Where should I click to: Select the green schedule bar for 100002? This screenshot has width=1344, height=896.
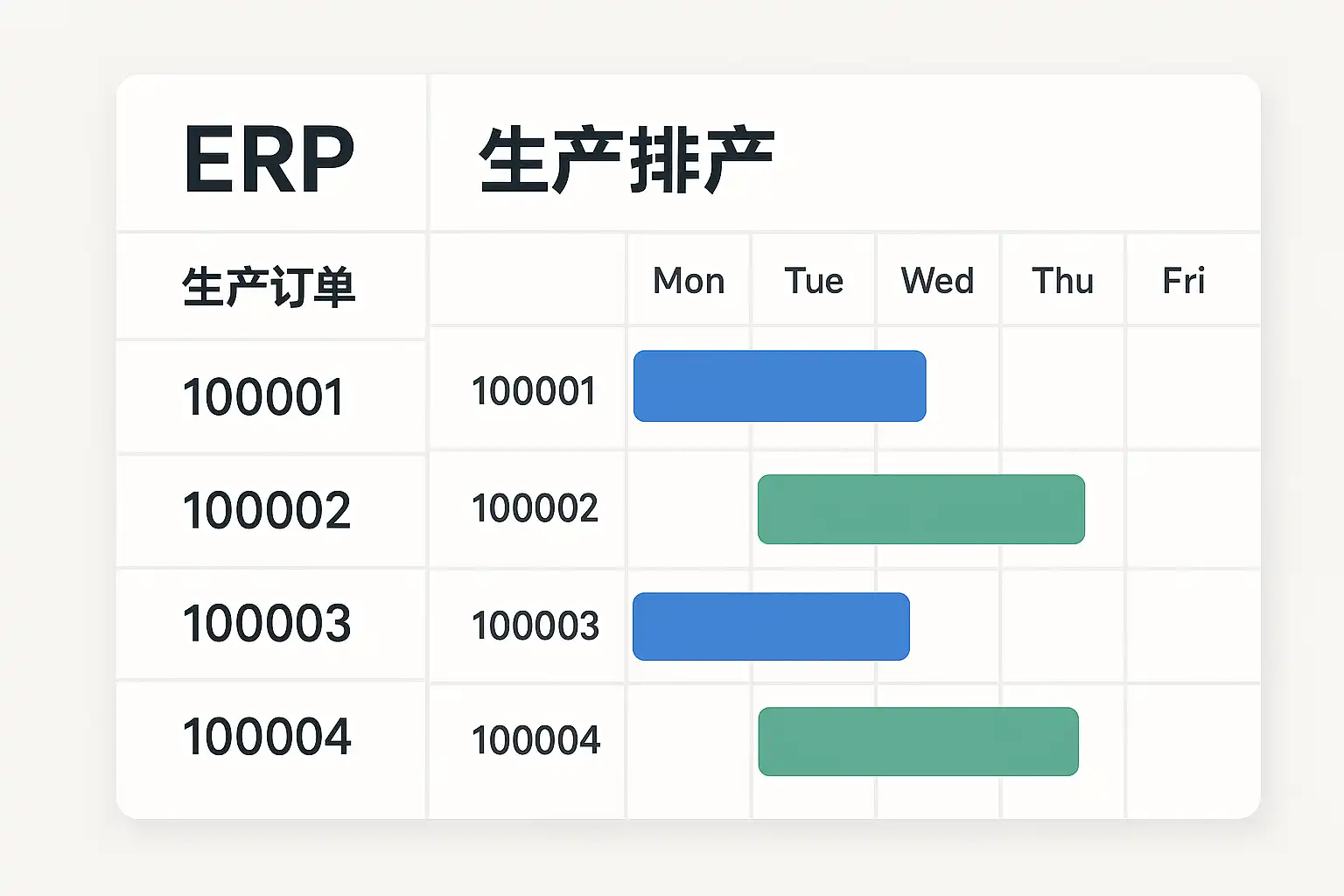coord(920,509)
